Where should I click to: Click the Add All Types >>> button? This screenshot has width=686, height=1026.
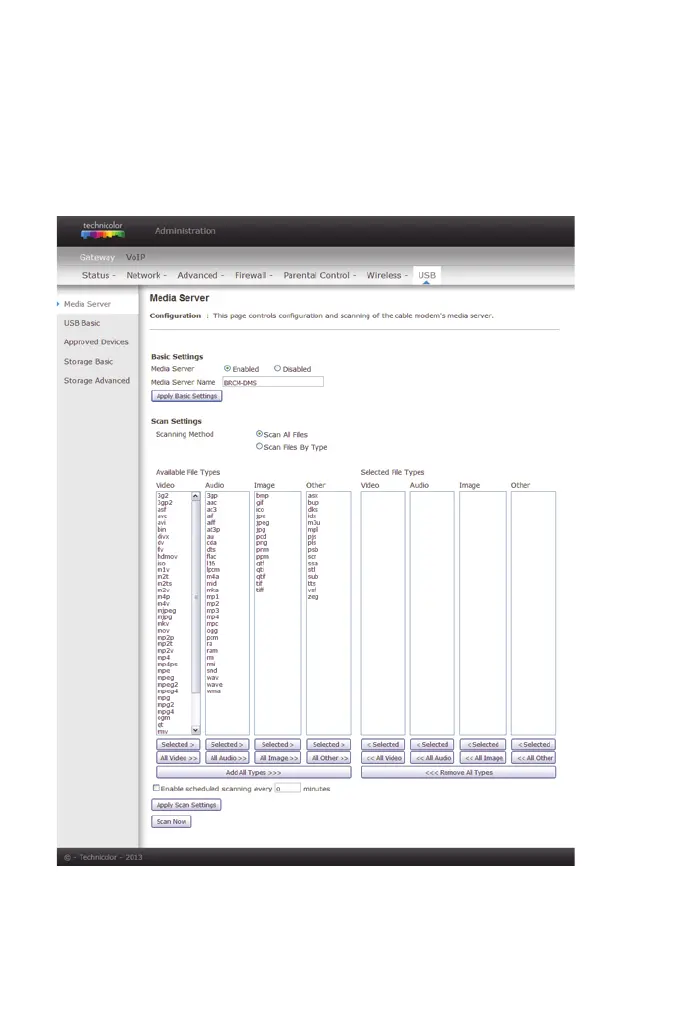253,773
